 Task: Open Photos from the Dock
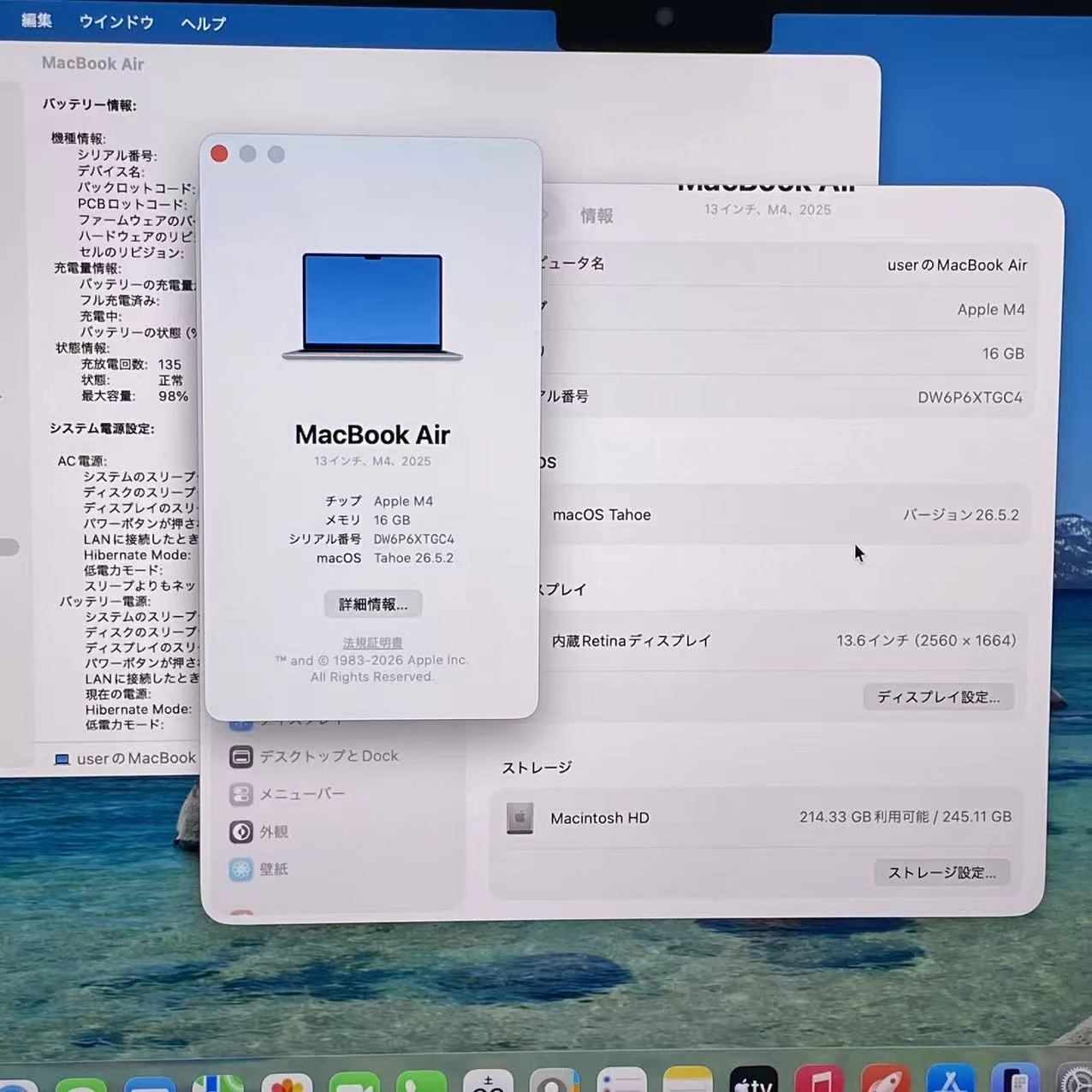pyautogui.click(x=286, y=1083)
